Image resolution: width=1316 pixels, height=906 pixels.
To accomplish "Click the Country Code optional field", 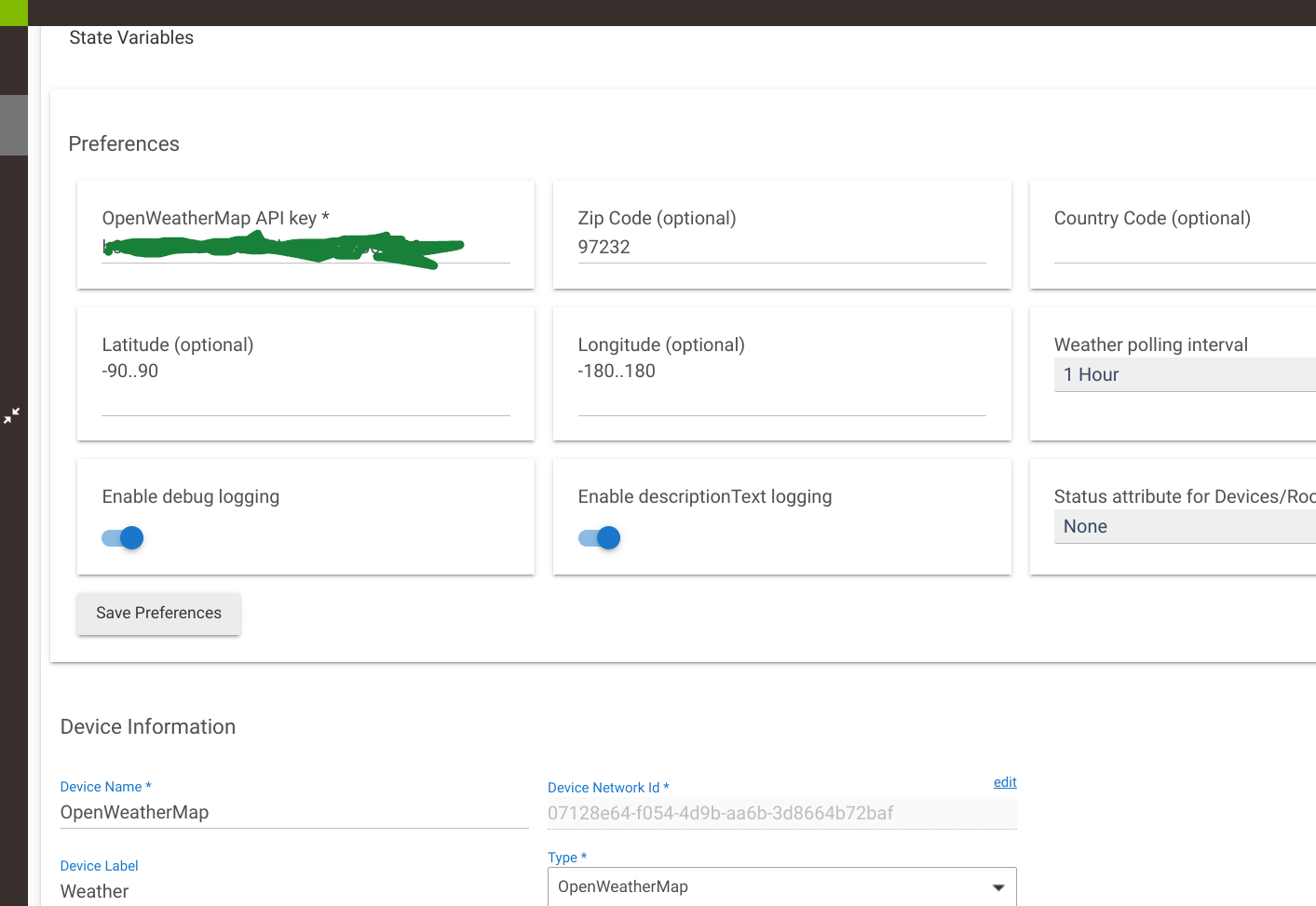I will [1185, 248].
